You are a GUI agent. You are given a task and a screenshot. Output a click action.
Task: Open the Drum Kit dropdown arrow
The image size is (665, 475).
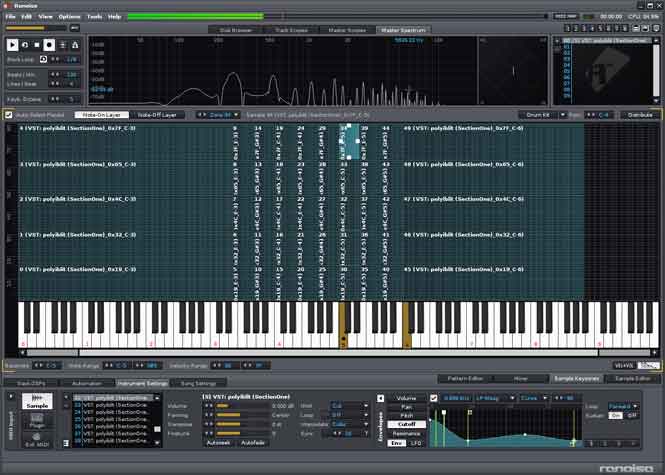click(x=563, y=115)
